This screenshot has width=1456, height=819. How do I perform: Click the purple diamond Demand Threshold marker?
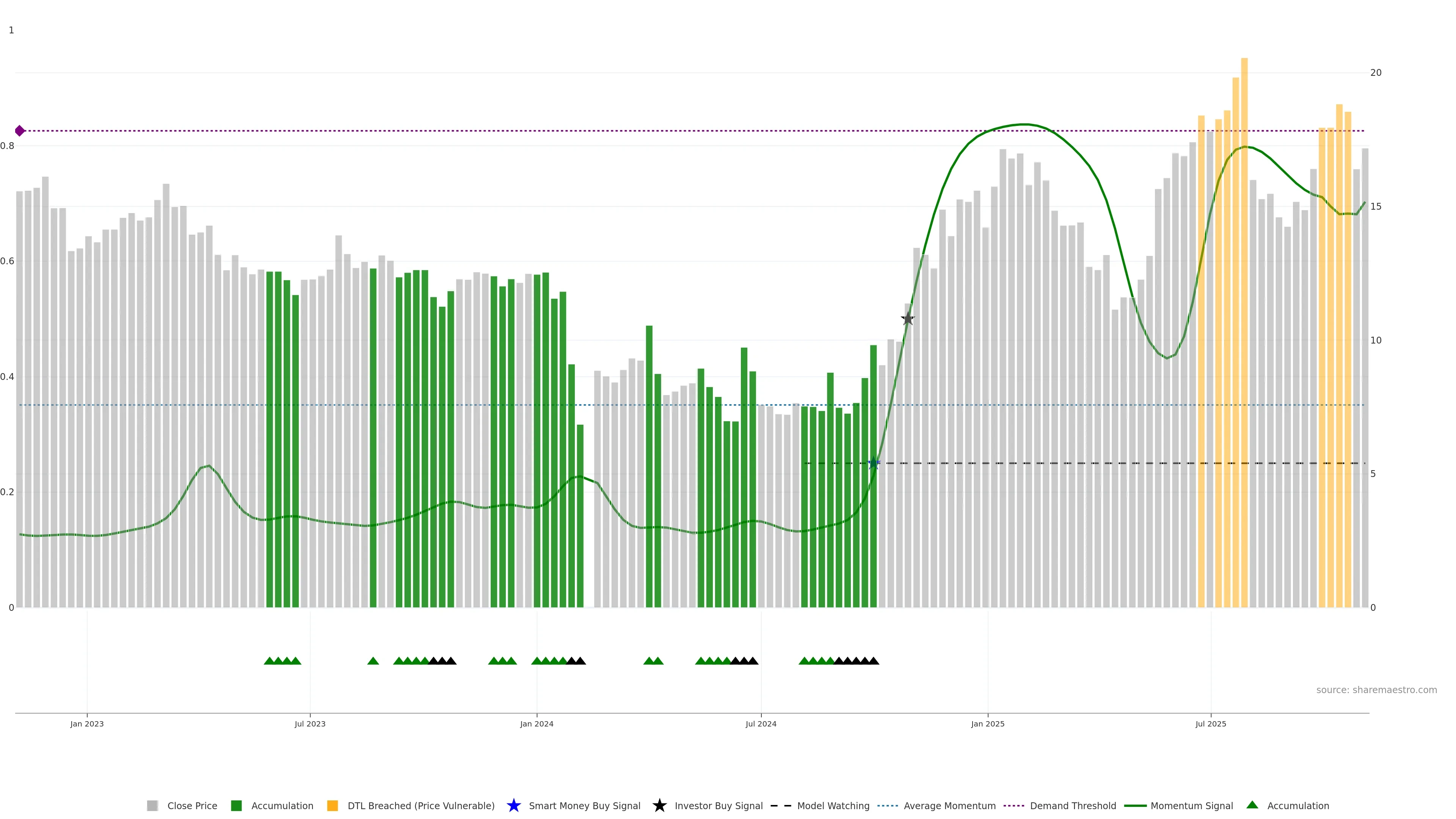point(20,130)
